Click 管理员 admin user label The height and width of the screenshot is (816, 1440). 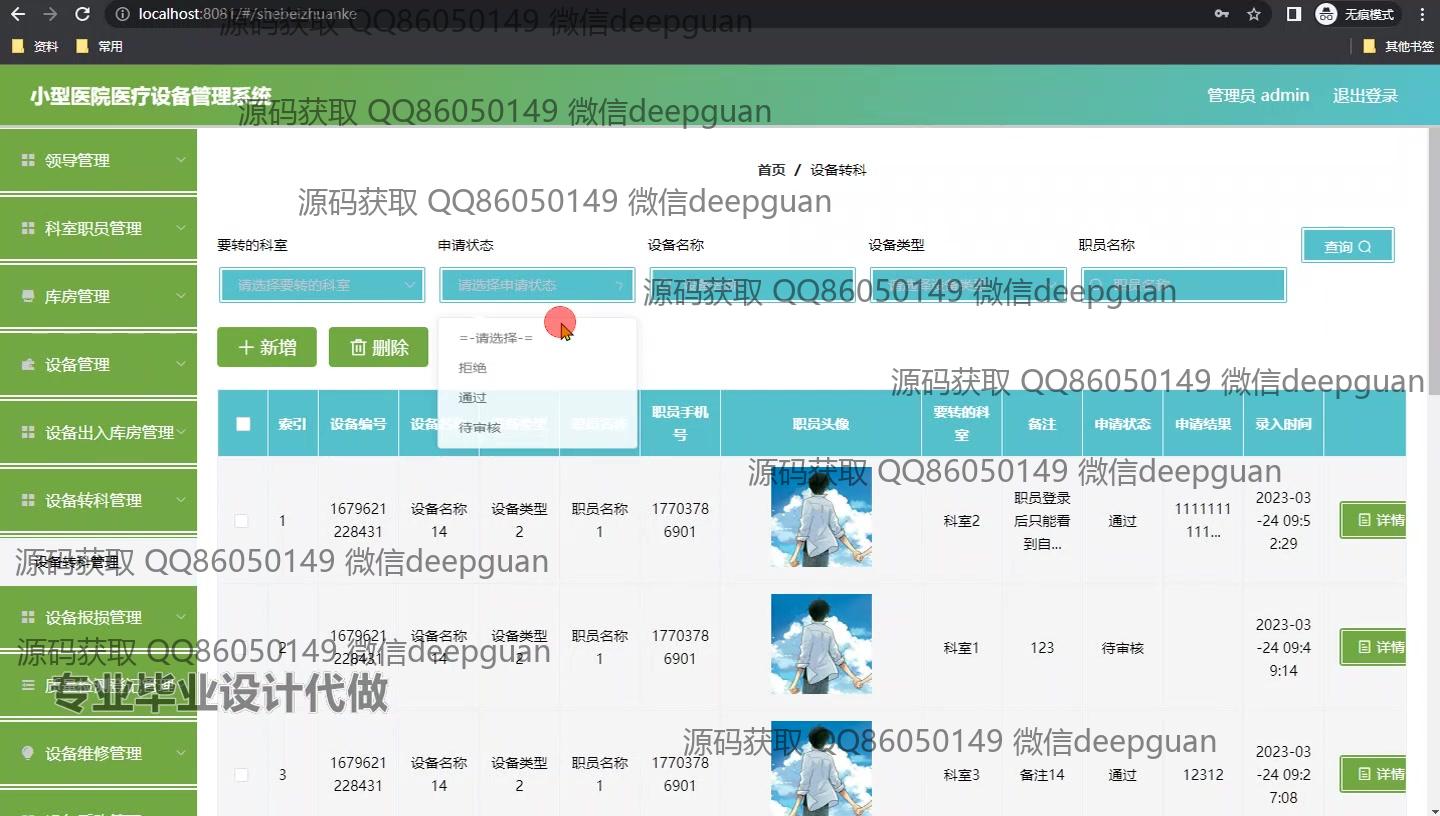1258,96
